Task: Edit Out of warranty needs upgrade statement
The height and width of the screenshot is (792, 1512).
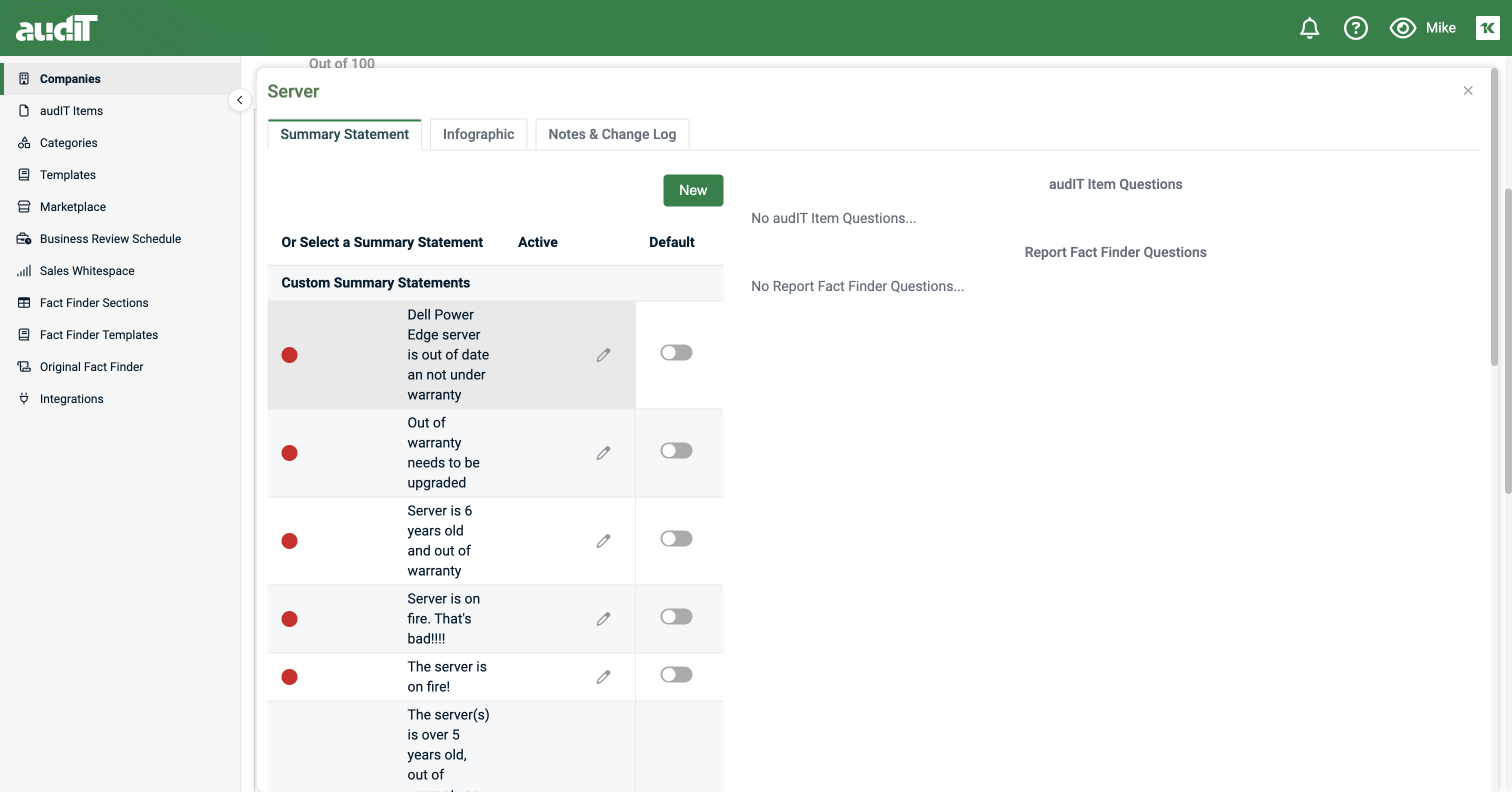Action: [x=603, y=452]
